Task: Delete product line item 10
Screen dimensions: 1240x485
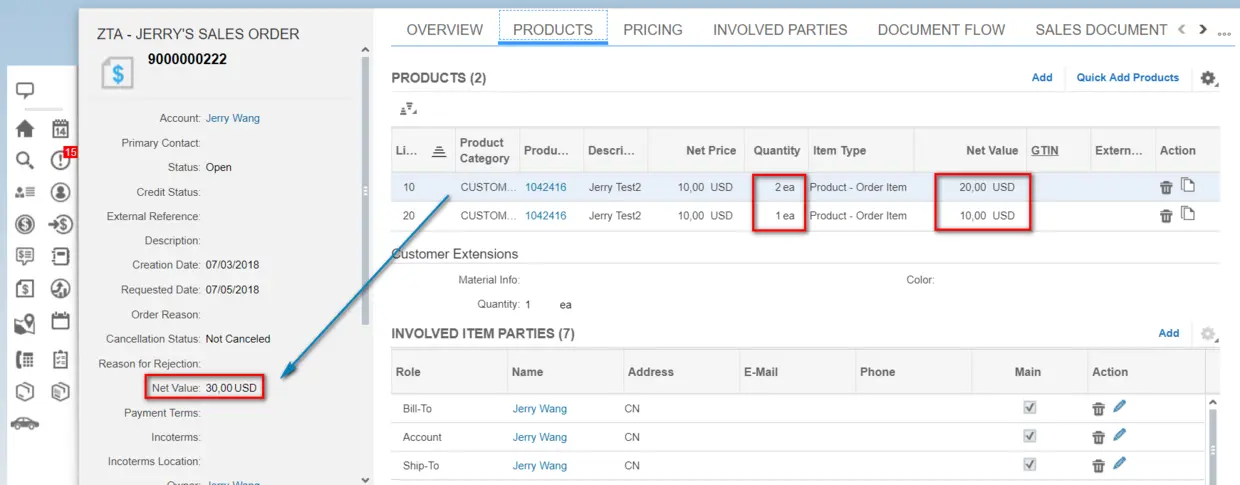Action: [x=1166, y=187]
